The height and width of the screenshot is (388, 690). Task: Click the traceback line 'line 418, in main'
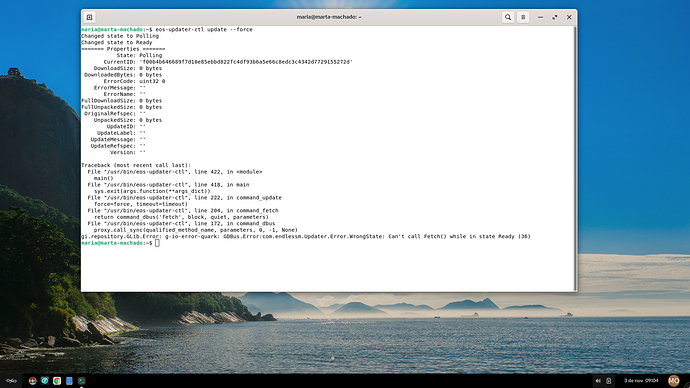168,185
